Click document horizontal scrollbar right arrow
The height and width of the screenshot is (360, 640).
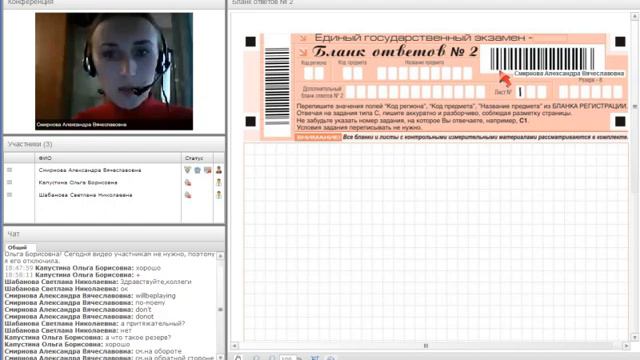(627, 346)
